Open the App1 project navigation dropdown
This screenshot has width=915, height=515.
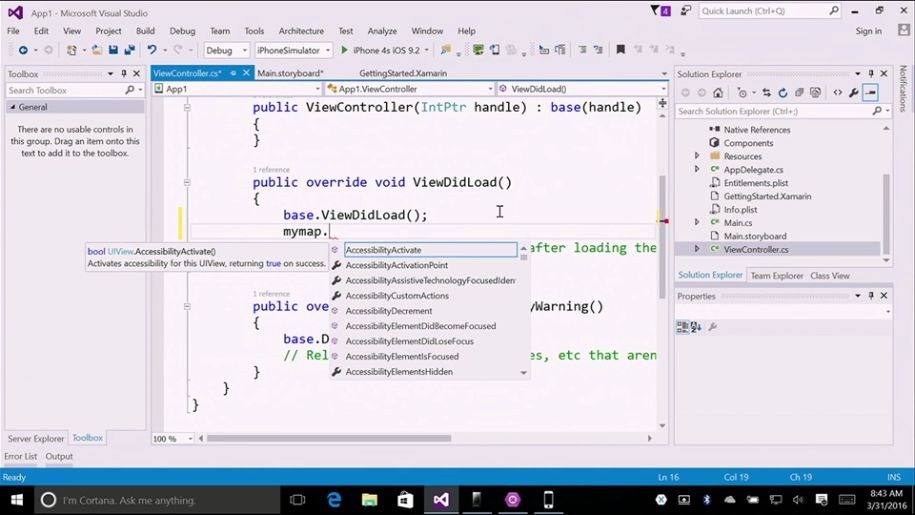[x=237, y=89]
